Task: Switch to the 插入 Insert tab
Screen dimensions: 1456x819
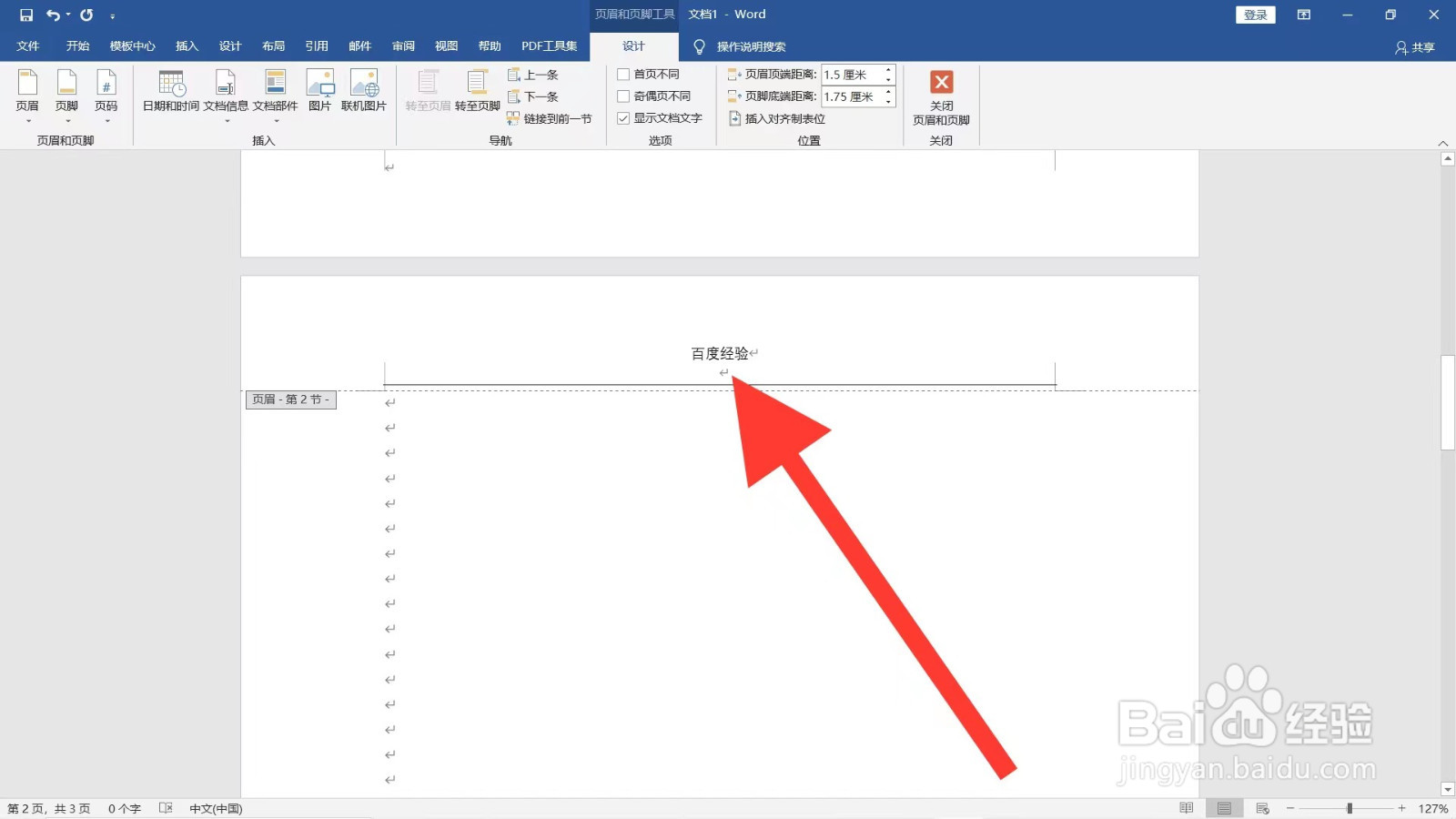Action: (x=187, y=46)
